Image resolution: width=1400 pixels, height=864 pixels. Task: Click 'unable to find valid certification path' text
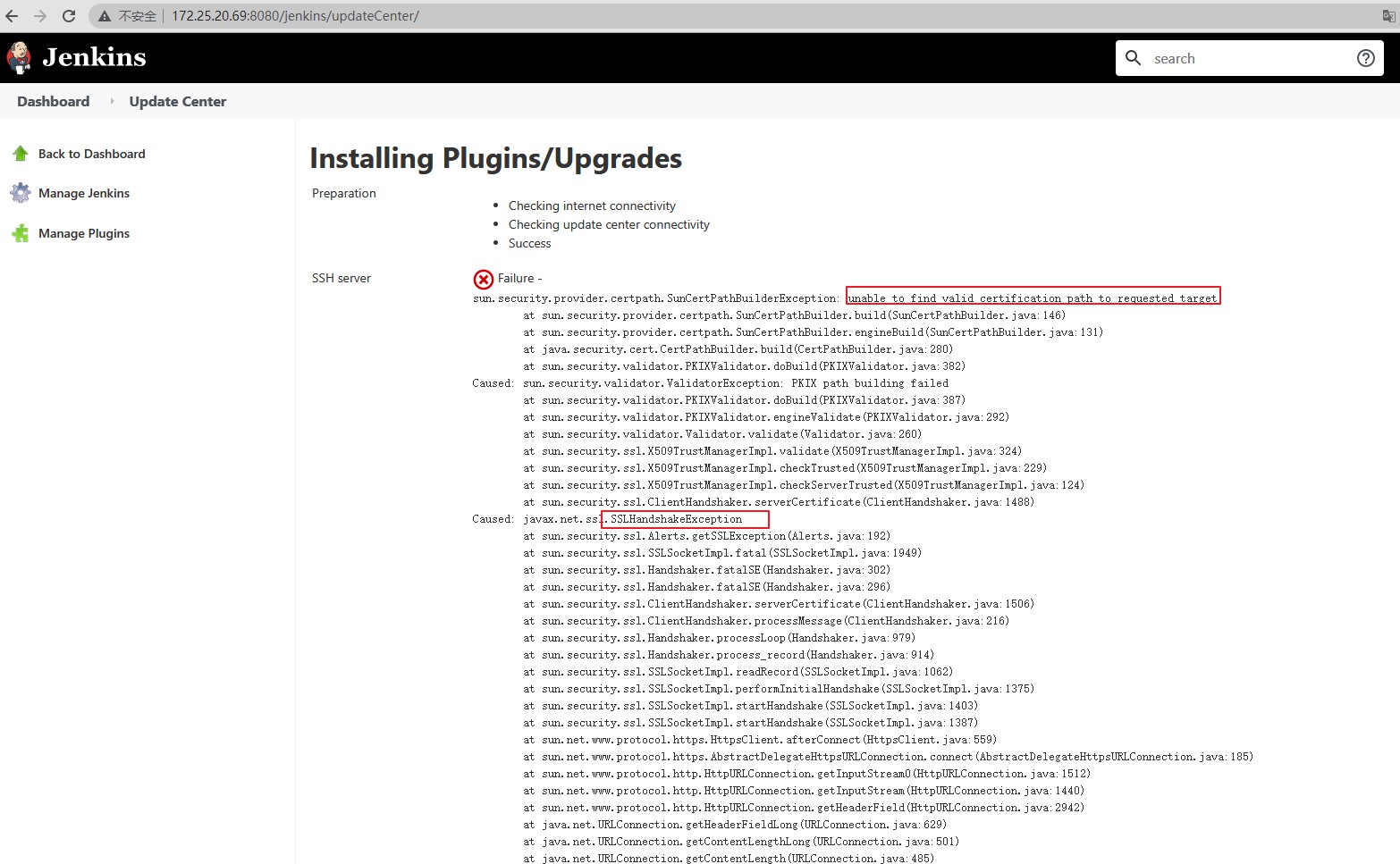coord(1033,298)
